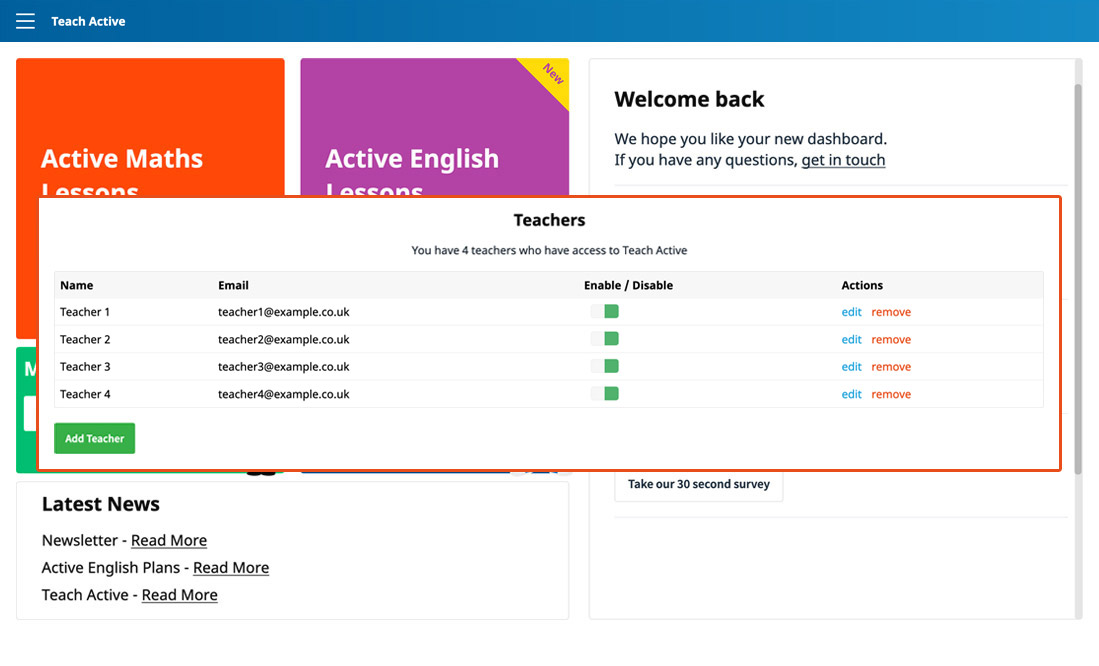Toggle enable switch for Teacher 3
This screenshot has width=1099, height=666.
(x=604, y=366)
